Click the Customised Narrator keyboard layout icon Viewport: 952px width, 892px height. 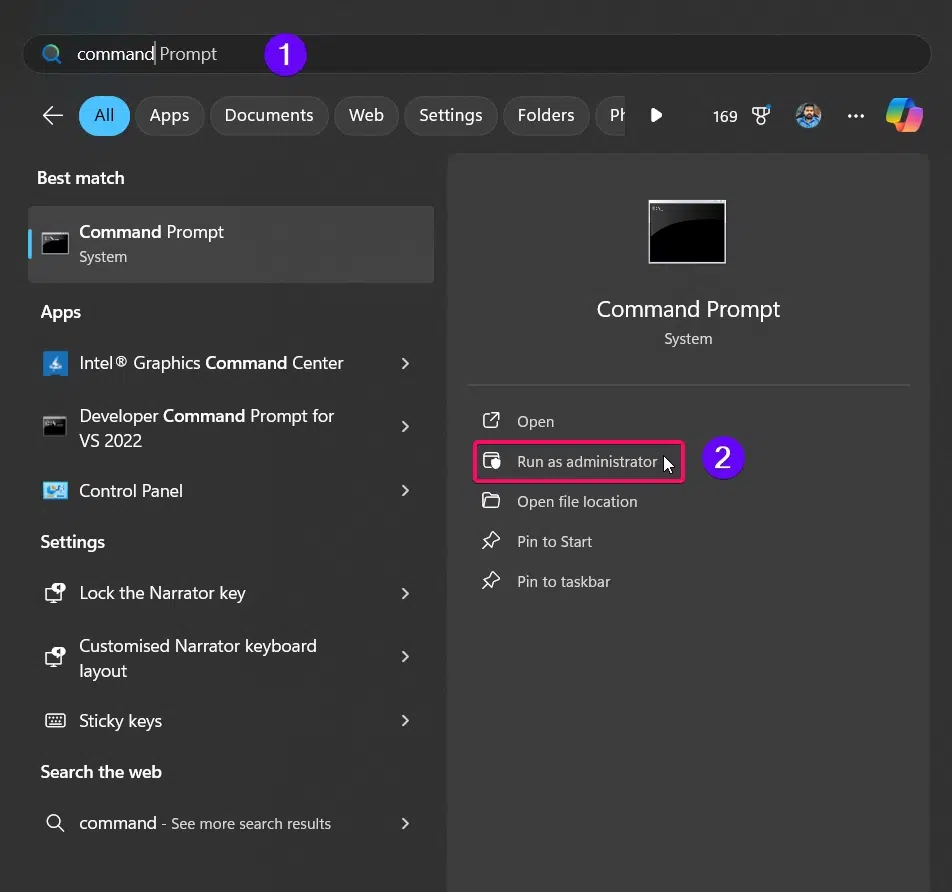pos(55,656)
